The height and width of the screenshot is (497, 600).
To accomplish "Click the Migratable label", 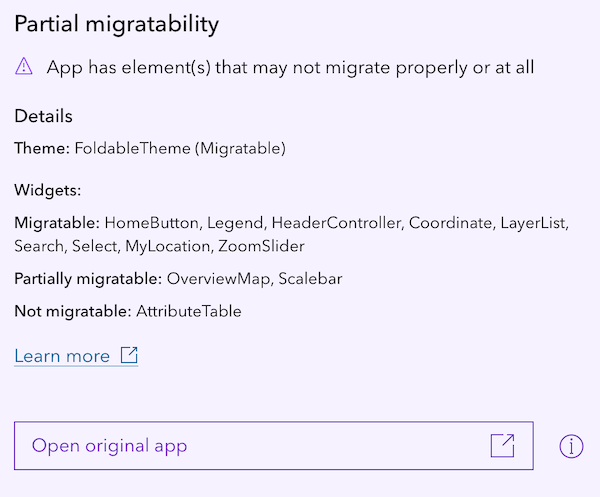I will [x=57, y=223].
